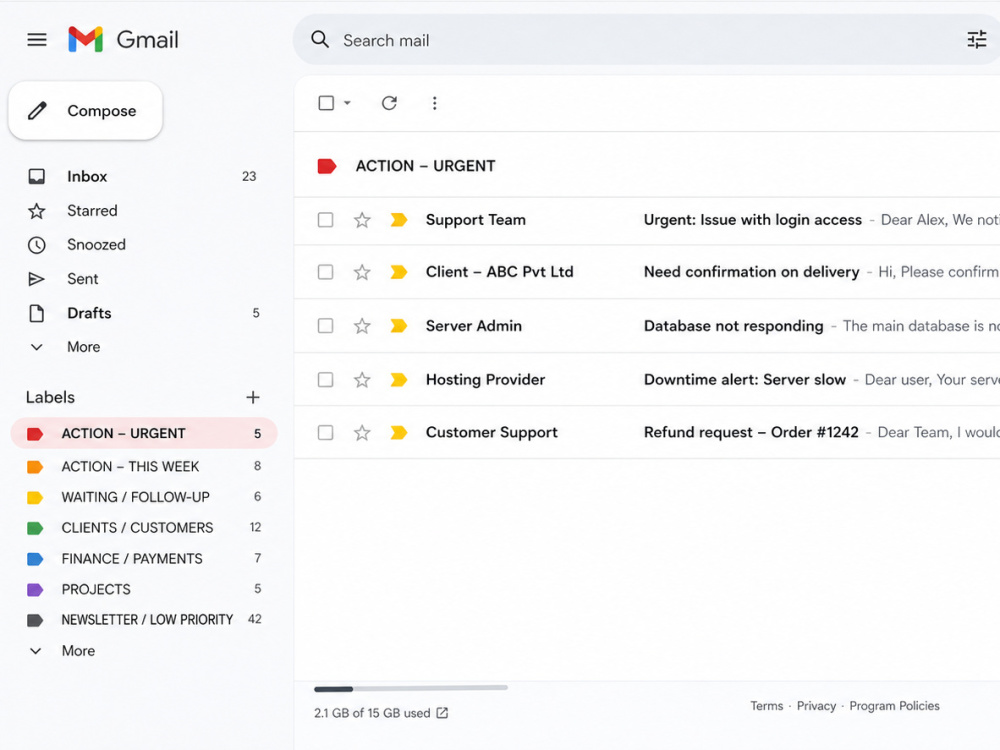Open the main menu hamburger icon
The height and width of the screenshot is (750, 1000).
point(37,40)
